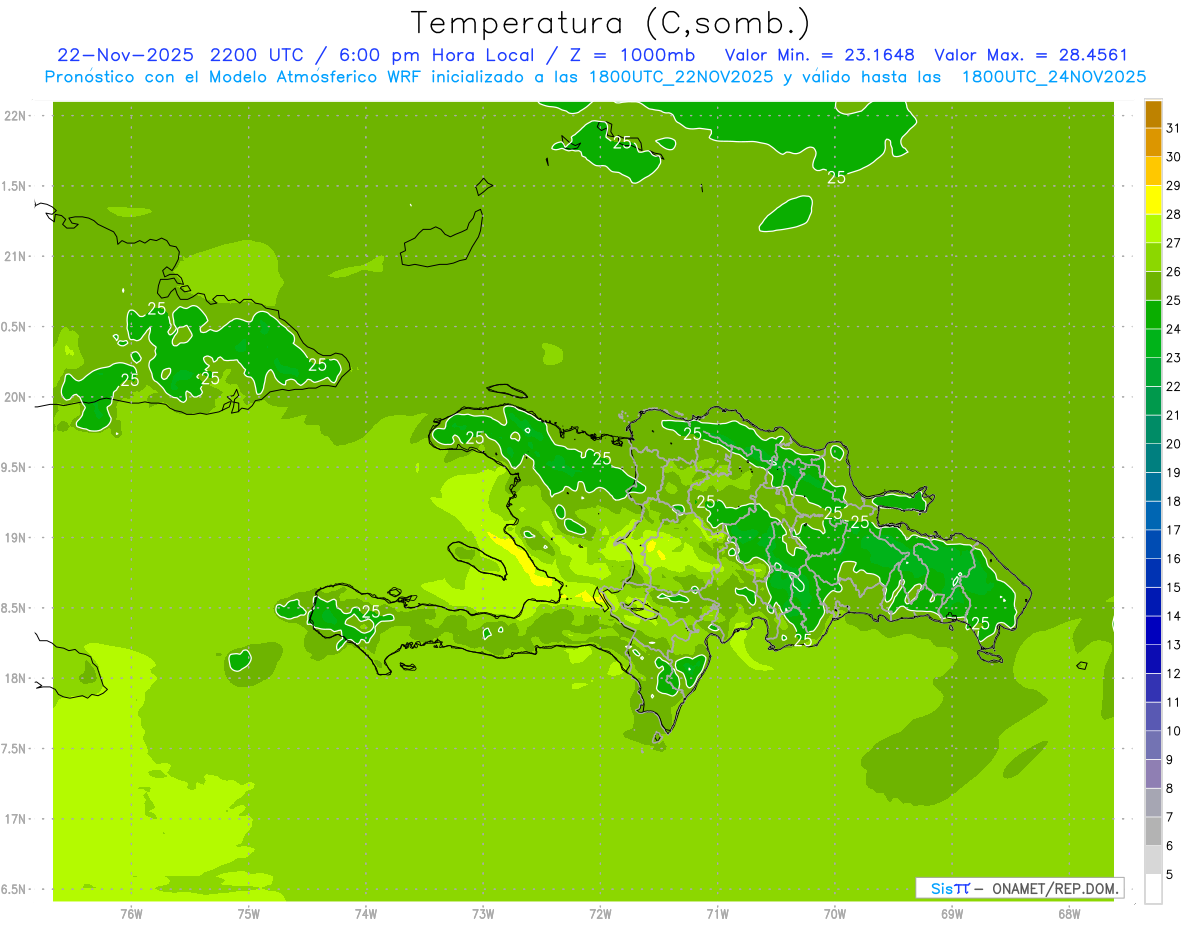The width and height of the screenshot is (1200, 927).
Task: Click the 76W longitude axis label
Action: click(x=131, y=913)
